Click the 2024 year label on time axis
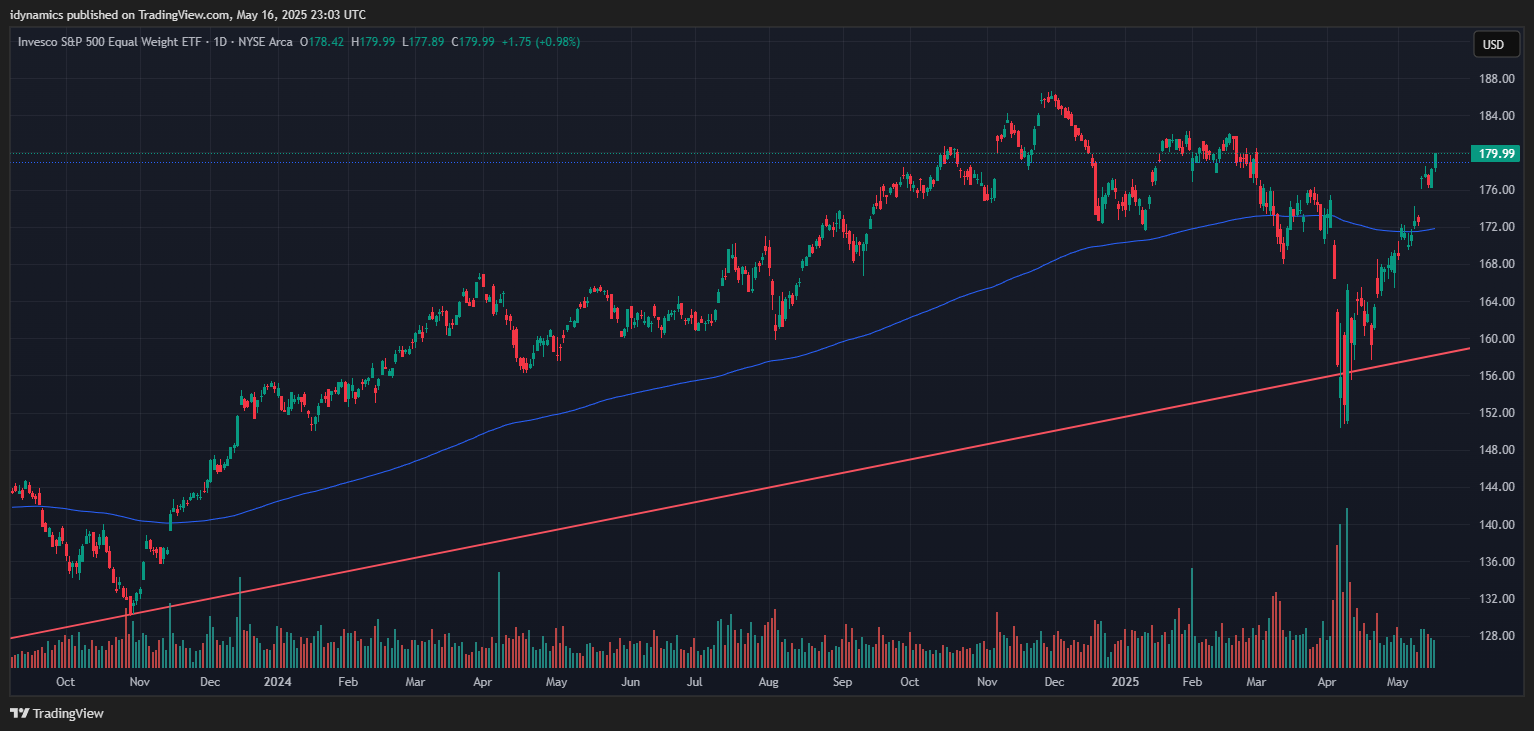Screen dimensions: 1534x731 tap(277, 682)
